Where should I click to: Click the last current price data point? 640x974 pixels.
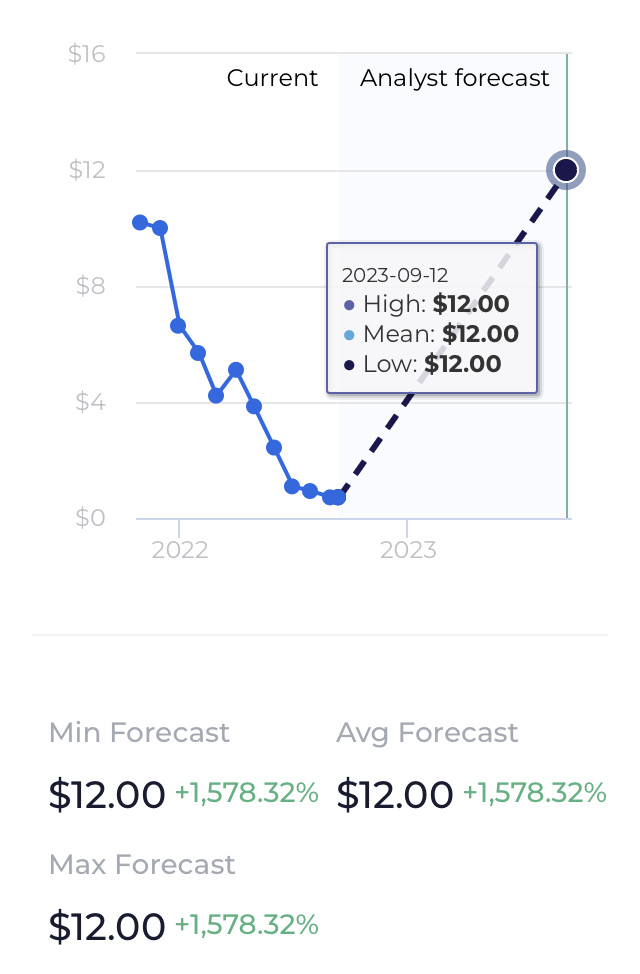tap(339, 498)
